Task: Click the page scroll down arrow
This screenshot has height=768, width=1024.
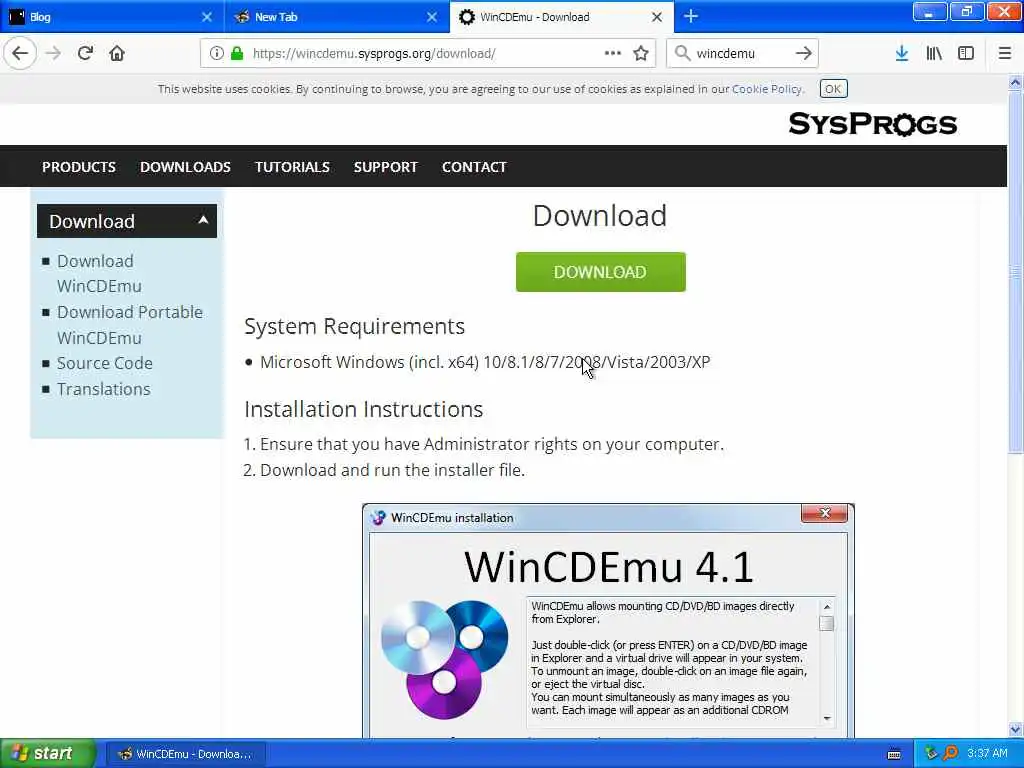Action: 1015,729
